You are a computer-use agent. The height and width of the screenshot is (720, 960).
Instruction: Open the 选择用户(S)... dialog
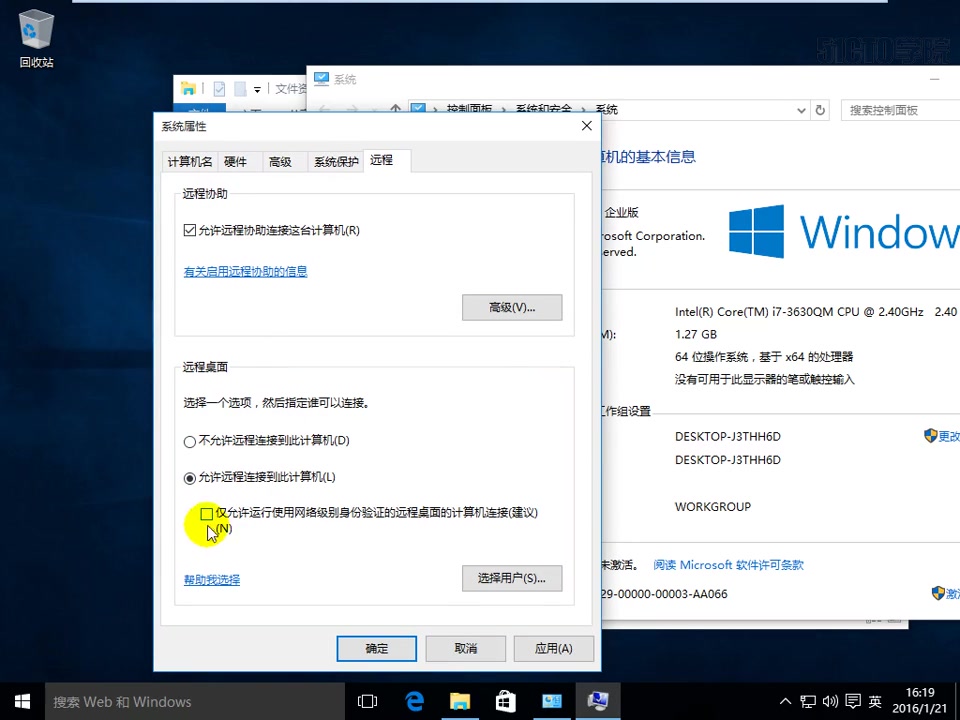512,578
